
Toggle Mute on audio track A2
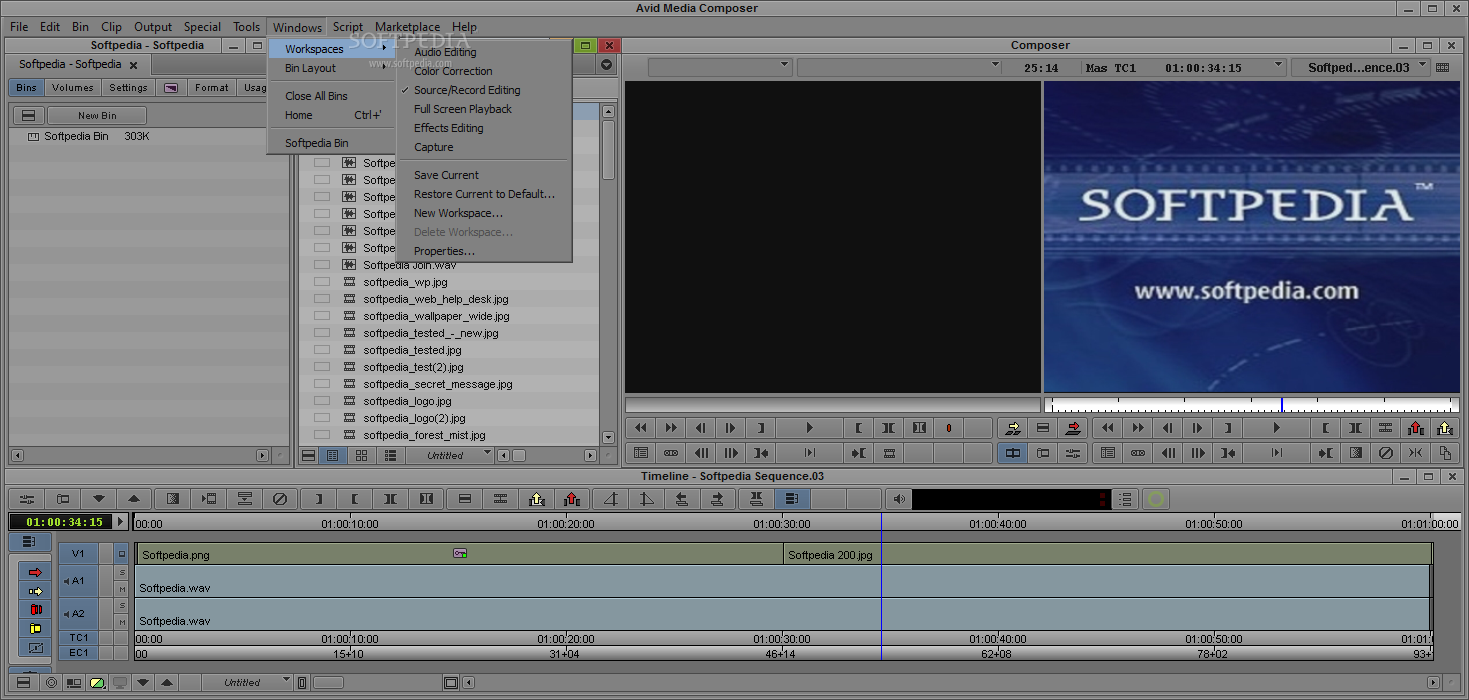pyautogui.click(x=122, y=622)
